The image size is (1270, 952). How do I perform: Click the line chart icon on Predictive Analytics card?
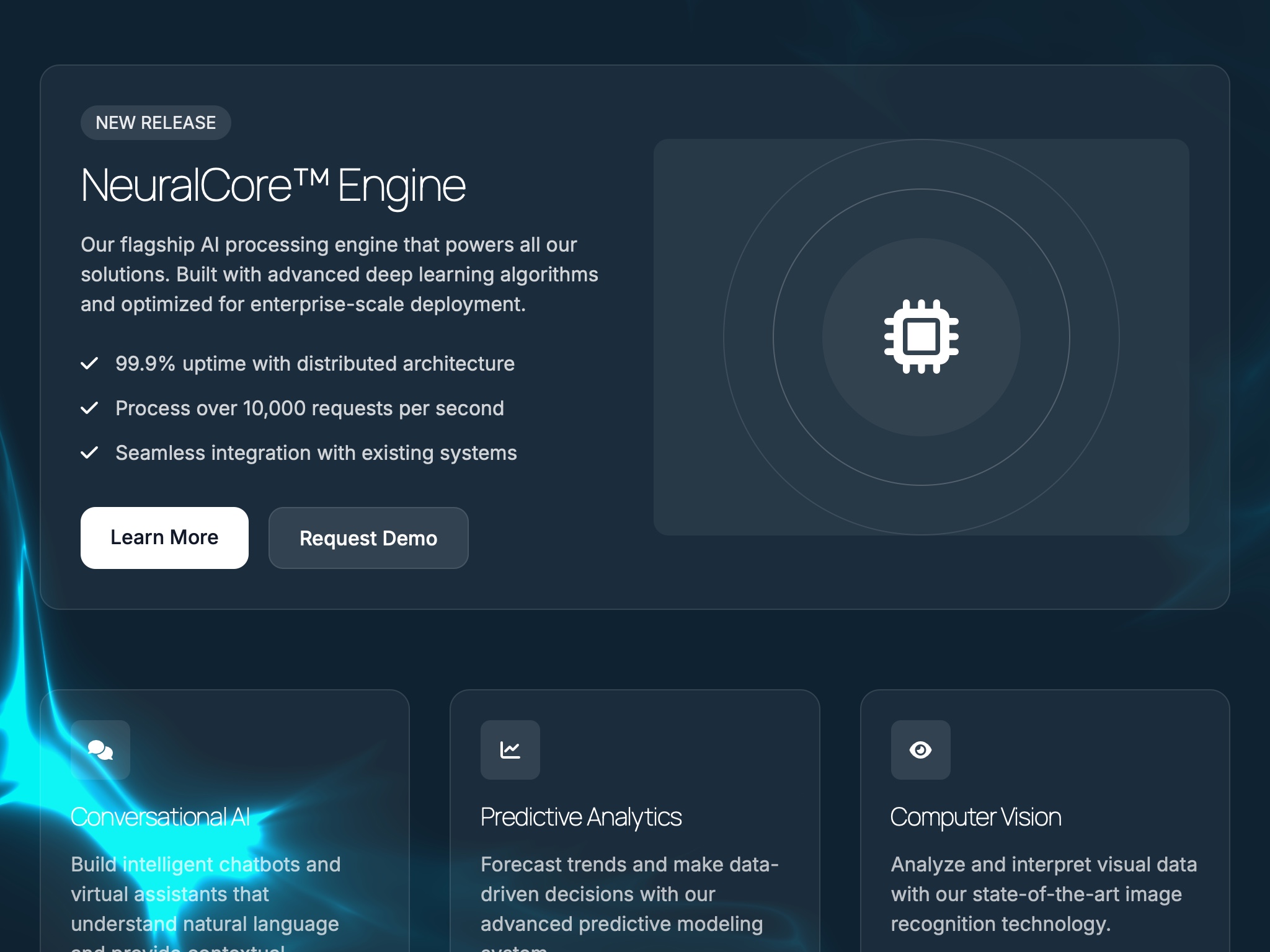(510, 750)
